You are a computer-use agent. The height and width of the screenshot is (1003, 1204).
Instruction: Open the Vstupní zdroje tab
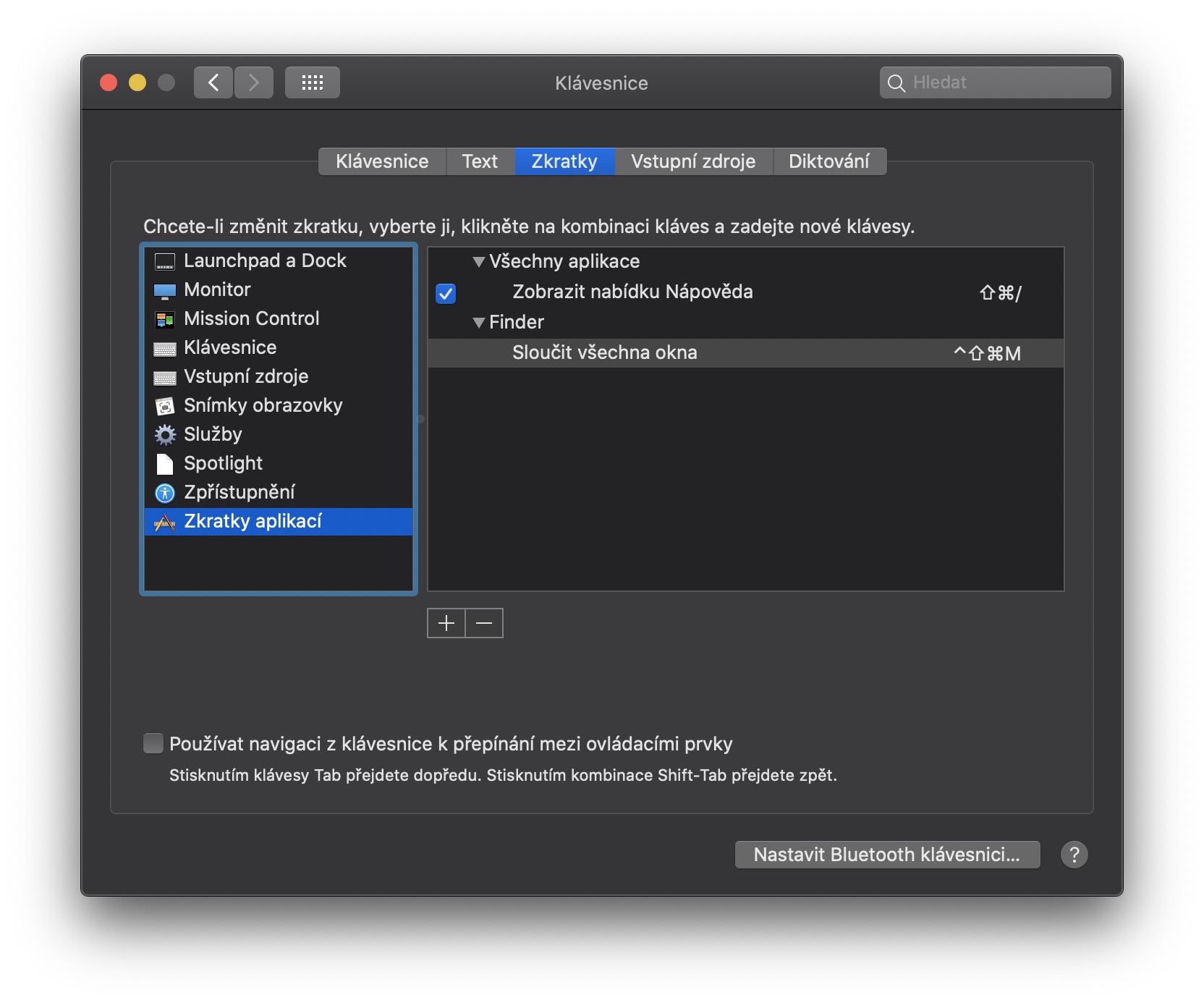(693, 161)
